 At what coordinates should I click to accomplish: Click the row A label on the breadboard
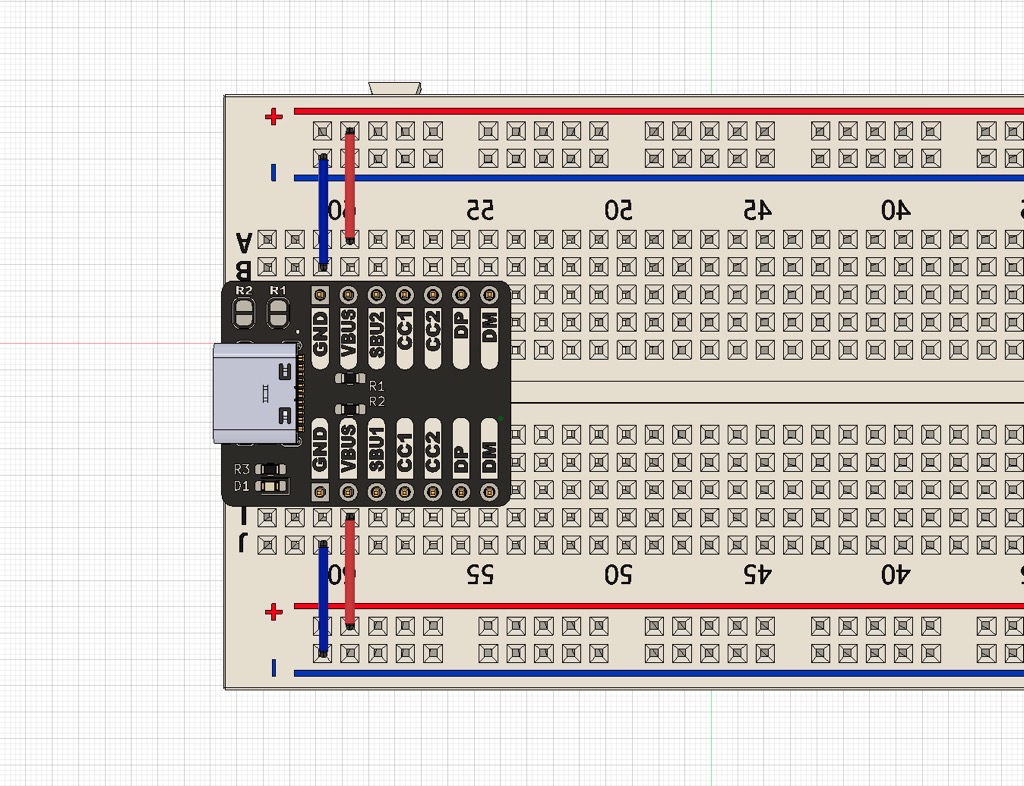click(244, 242)
